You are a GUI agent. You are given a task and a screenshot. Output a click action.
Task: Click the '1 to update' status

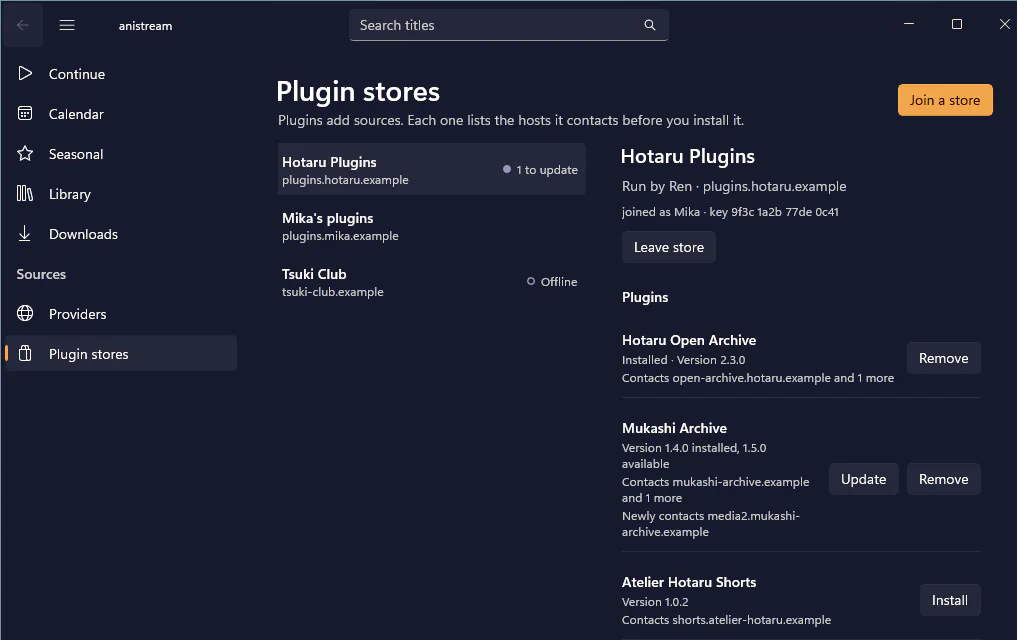540,170
